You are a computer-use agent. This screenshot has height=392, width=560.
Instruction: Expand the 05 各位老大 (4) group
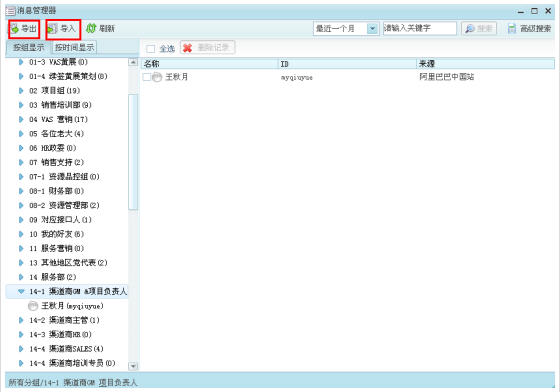coord(21,134)
